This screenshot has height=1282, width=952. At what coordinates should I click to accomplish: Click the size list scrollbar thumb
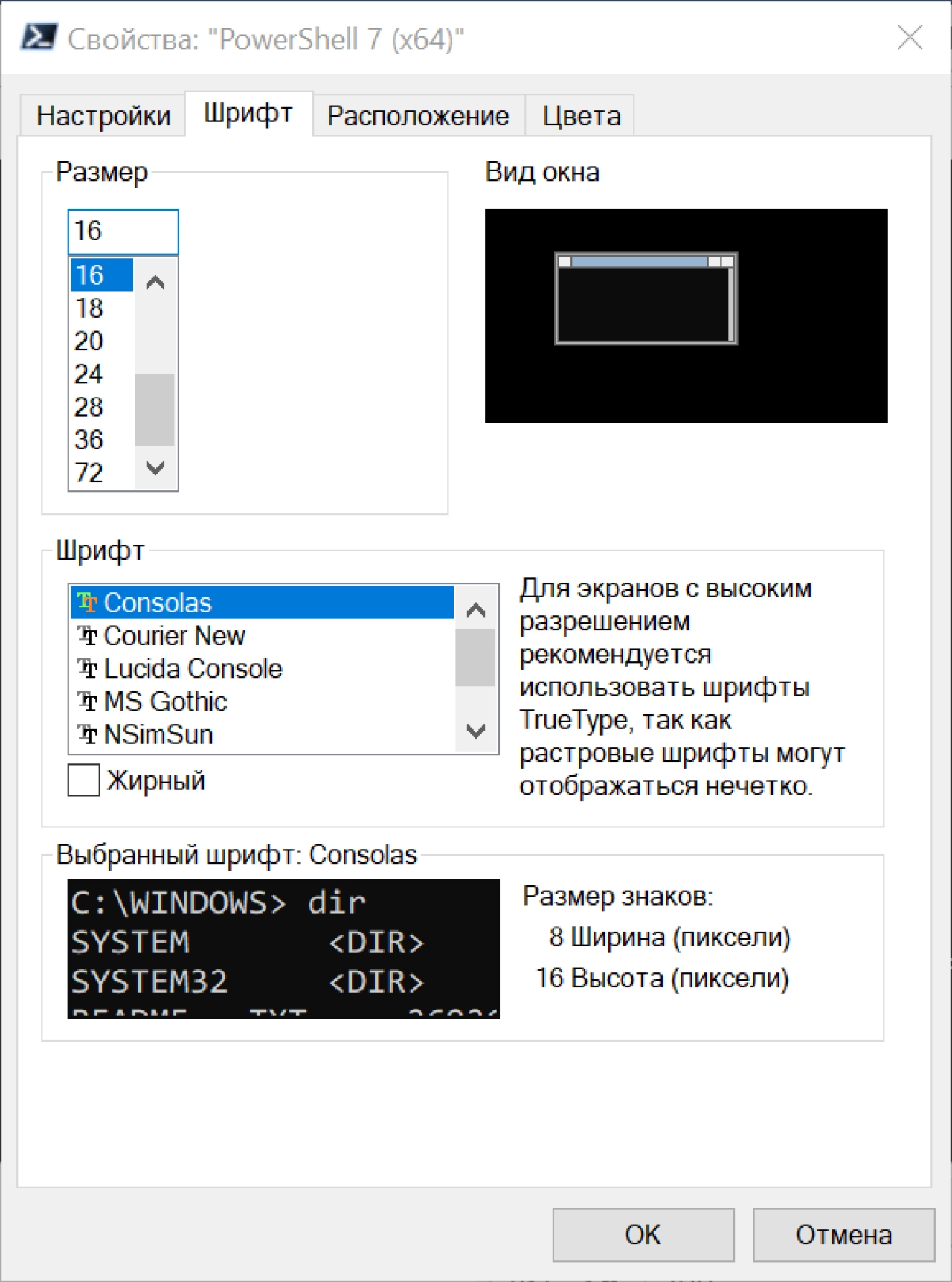[x=155, y=409]
